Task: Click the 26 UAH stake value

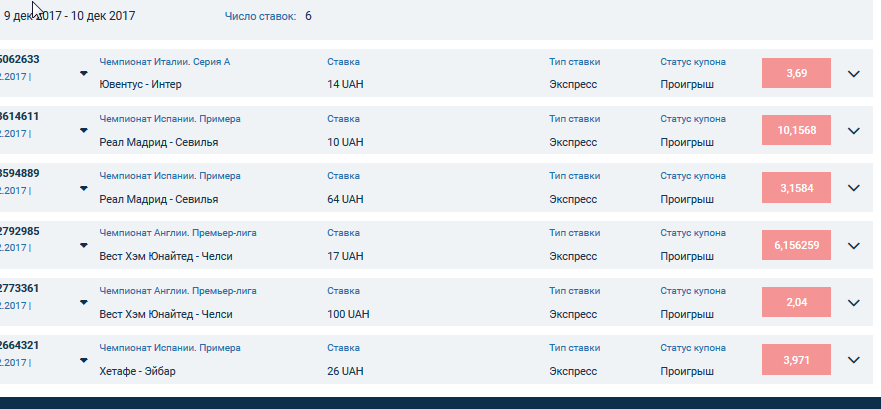Action: pos(345,371)
